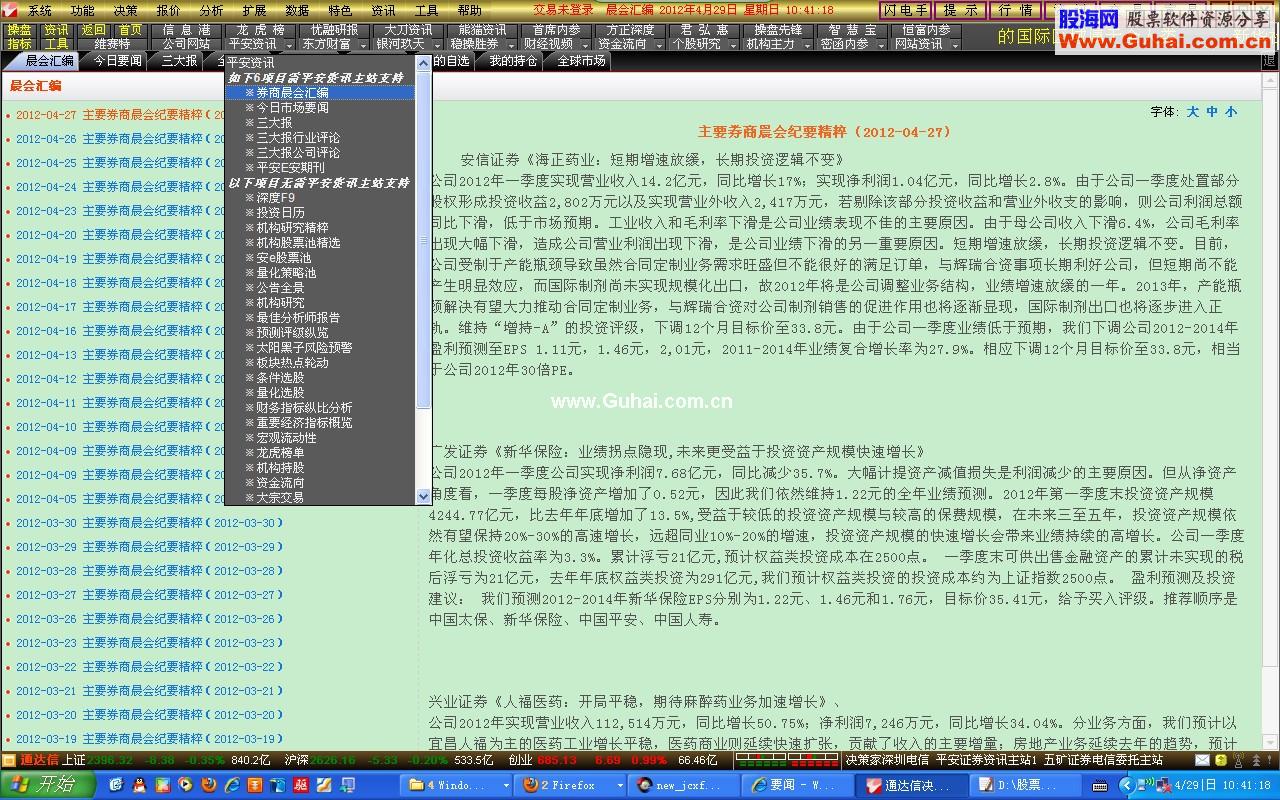The image size is (1280, 800).
Task: Set font size to 中
Action: tap(1212, 112)
